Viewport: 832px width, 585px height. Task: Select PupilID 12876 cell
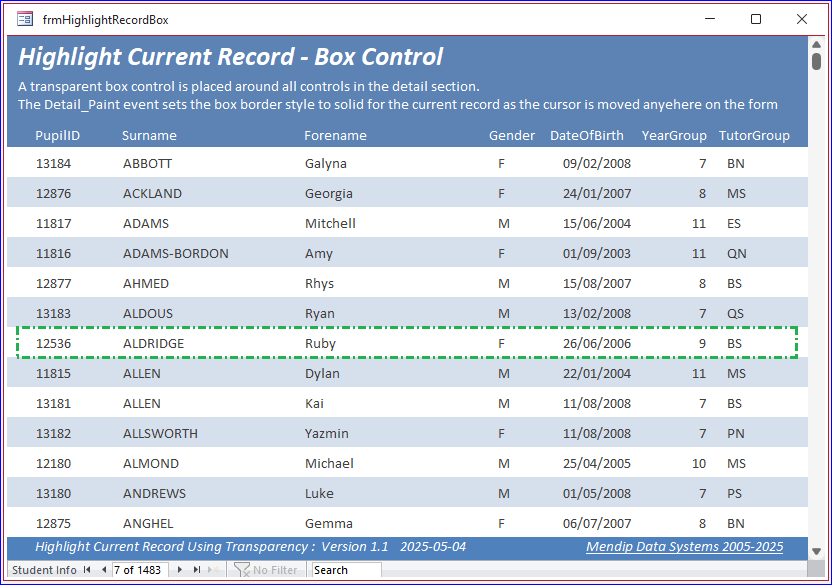[54, 193]
